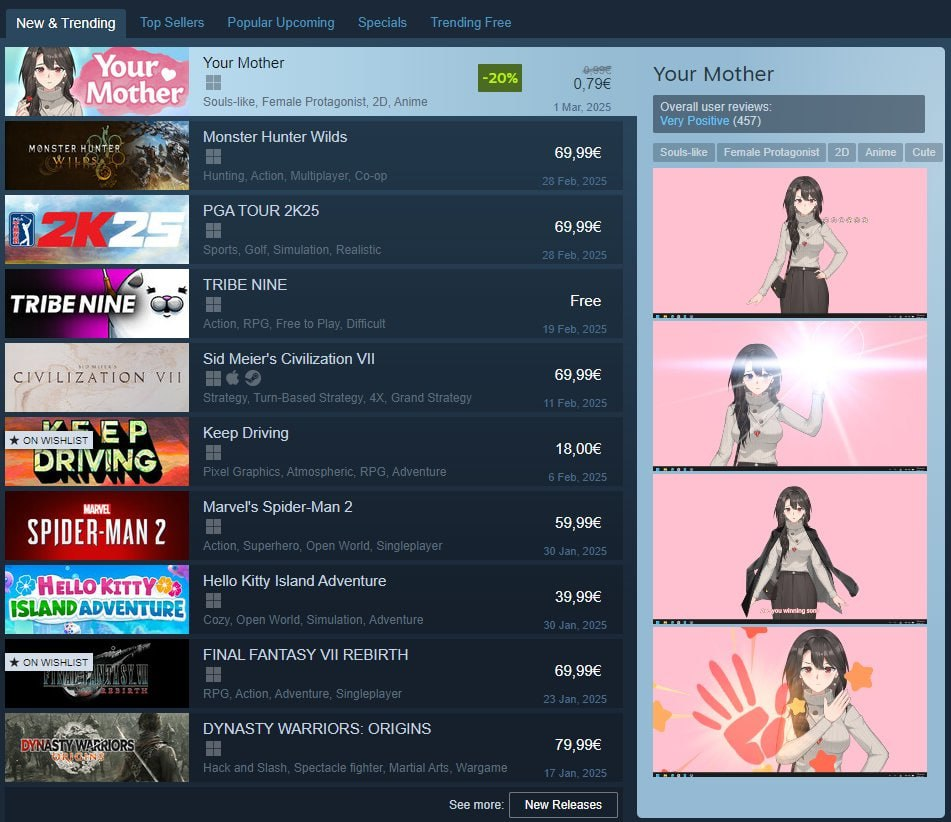Click Windows icon under TRIBE NINE
951x822 pixels.
(213, 305)
